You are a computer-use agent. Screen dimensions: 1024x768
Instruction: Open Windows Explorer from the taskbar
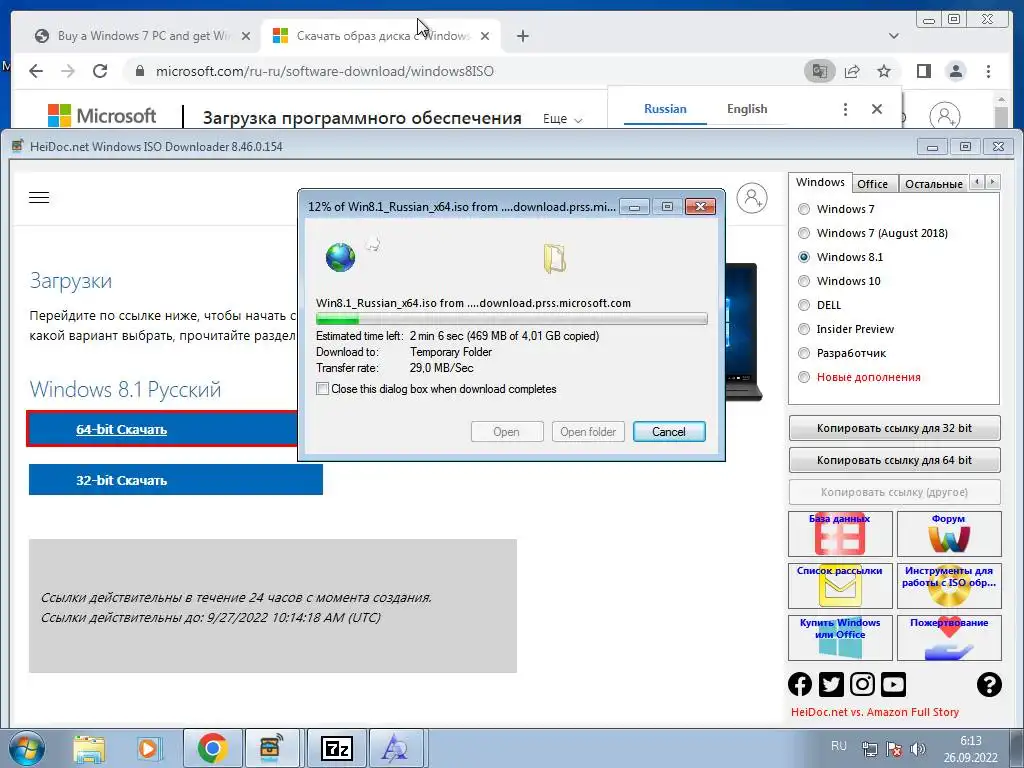point(89,748)
